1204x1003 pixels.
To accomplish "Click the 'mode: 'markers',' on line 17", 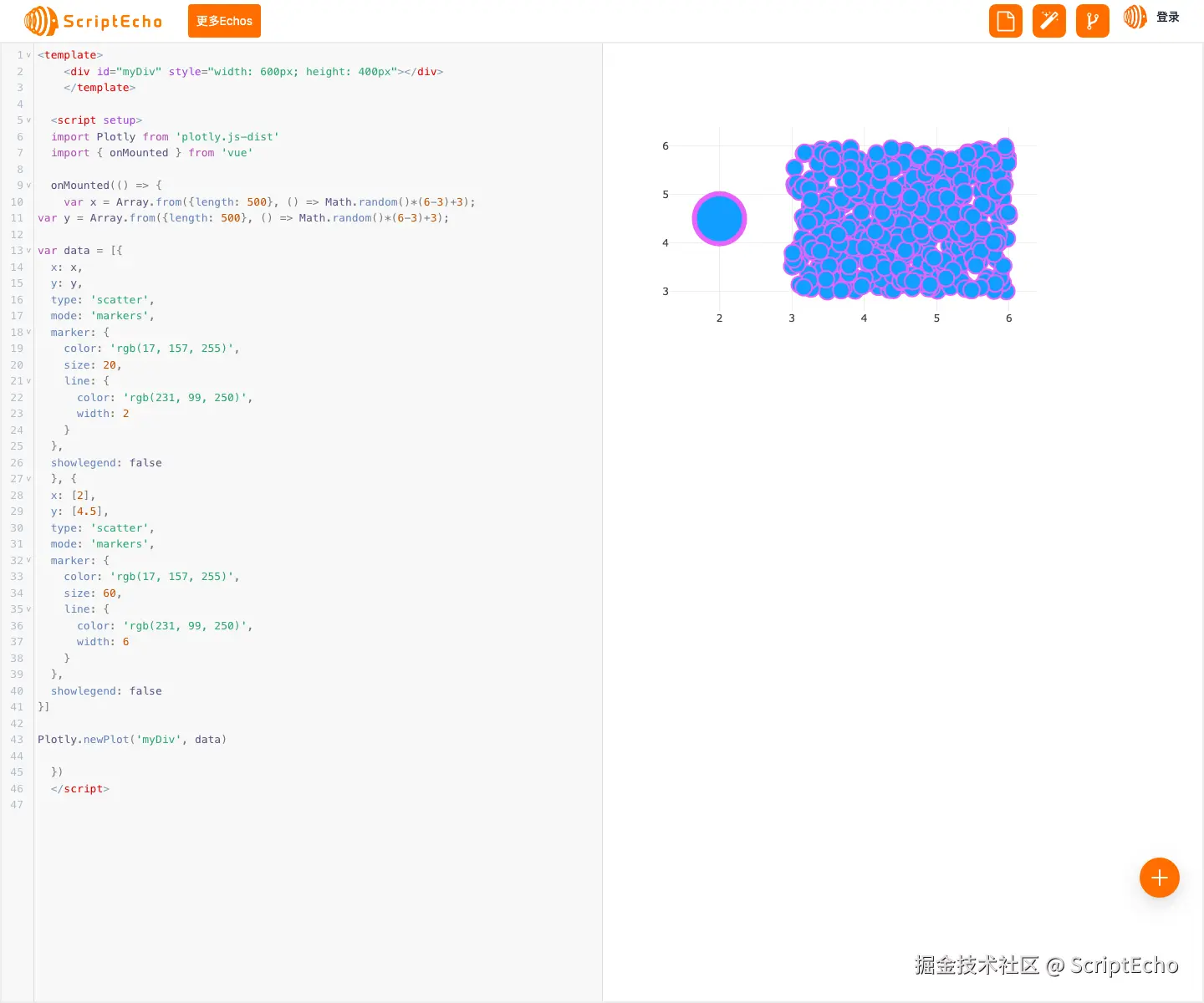I will point(103,316).
